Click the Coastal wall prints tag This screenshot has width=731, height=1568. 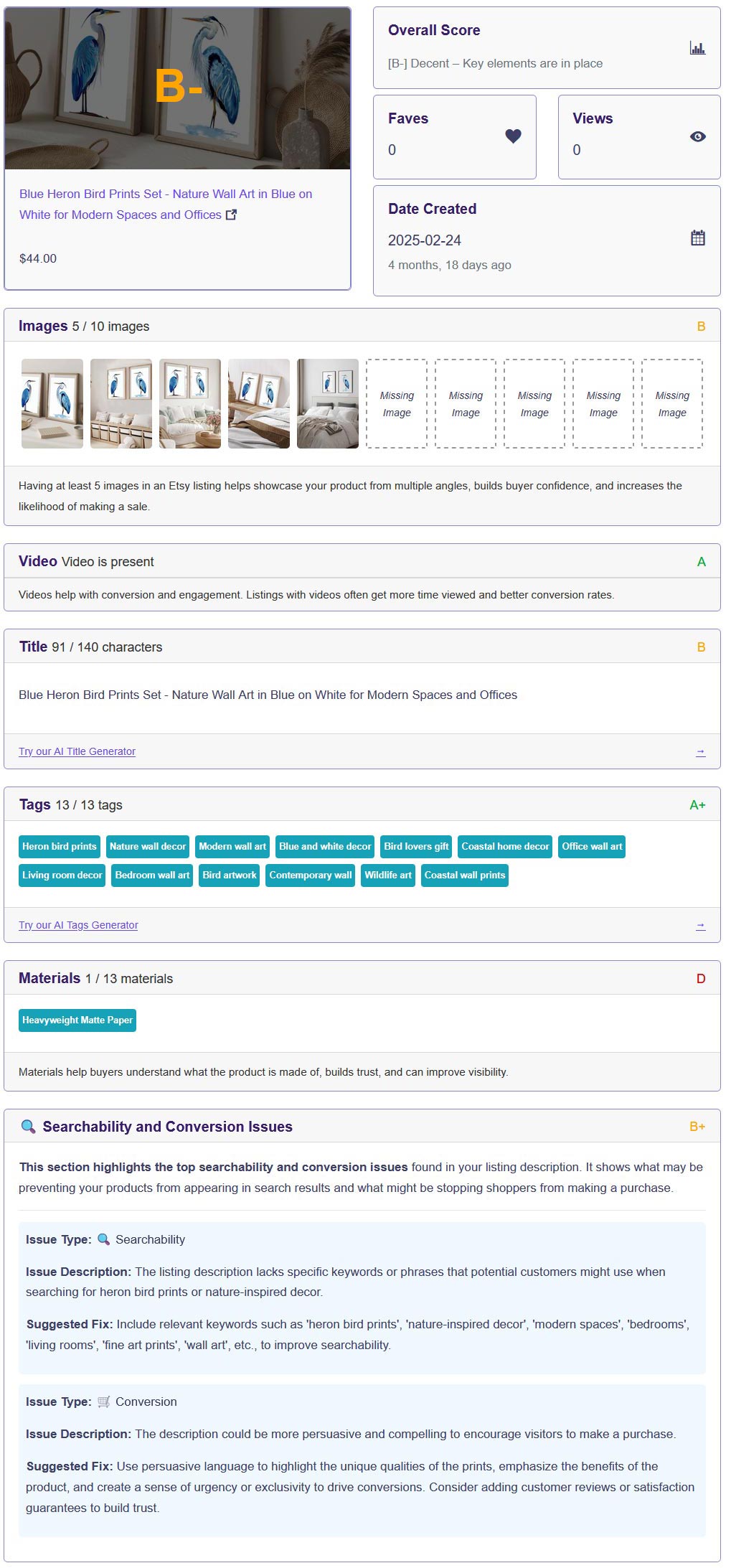(x=465, y=875)
